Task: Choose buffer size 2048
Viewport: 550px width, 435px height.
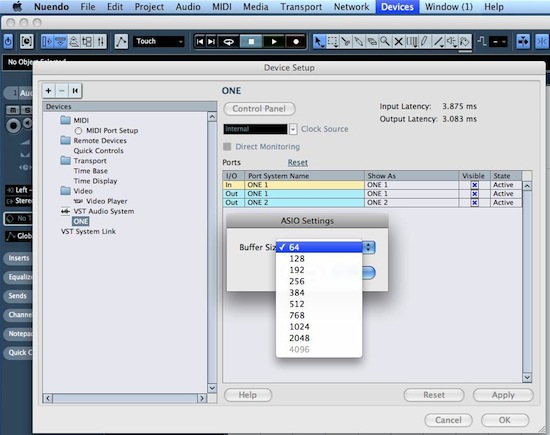Action: pos(319,338)
